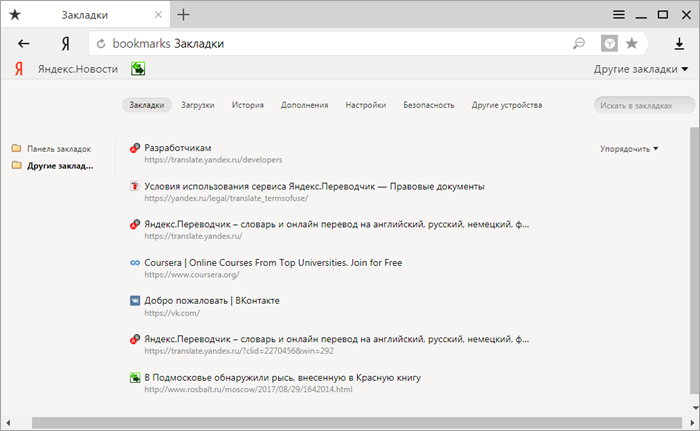Click the vertical scrollbar thumb

(695, 260)
